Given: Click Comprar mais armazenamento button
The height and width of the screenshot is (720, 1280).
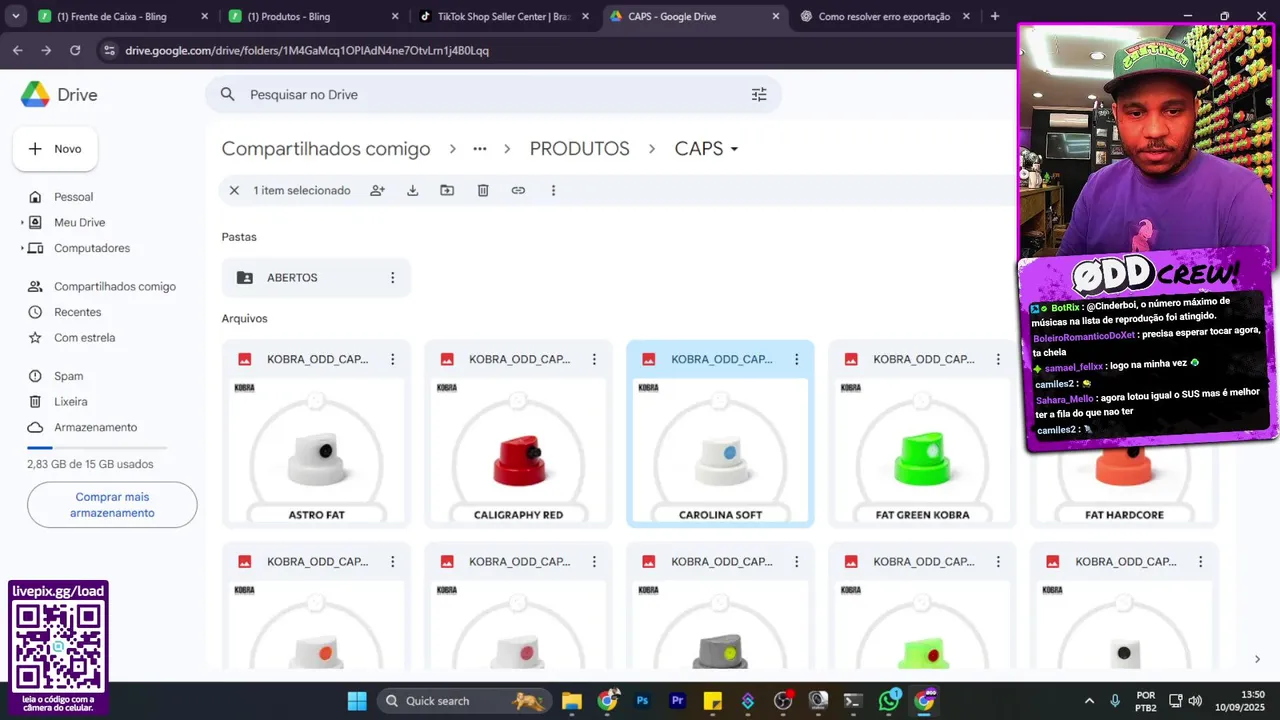Looking at the screenshot, I should [112, 505].
